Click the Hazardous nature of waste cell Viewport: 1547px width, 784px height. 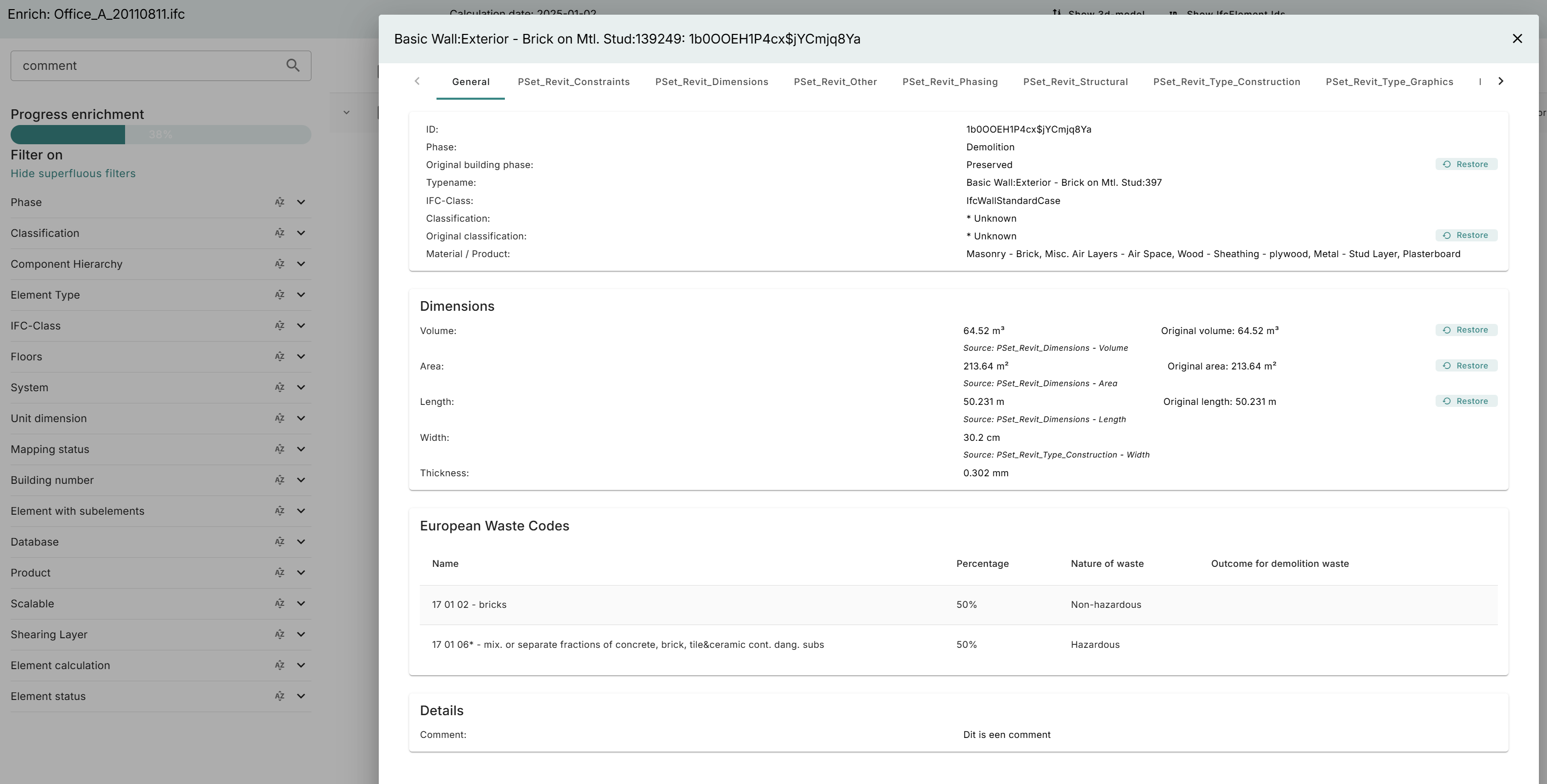pyautogui.click(x=1095, y=645)
